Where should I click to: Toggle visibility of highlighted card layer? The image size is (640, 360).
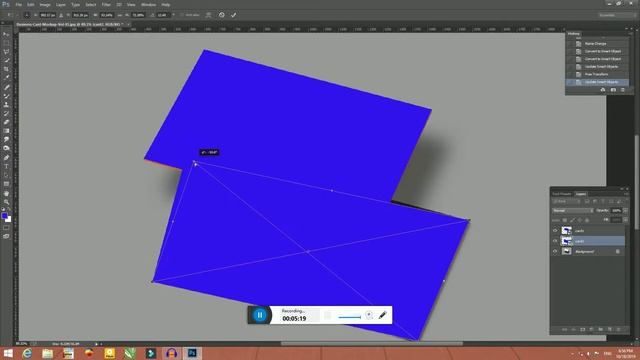555,241
